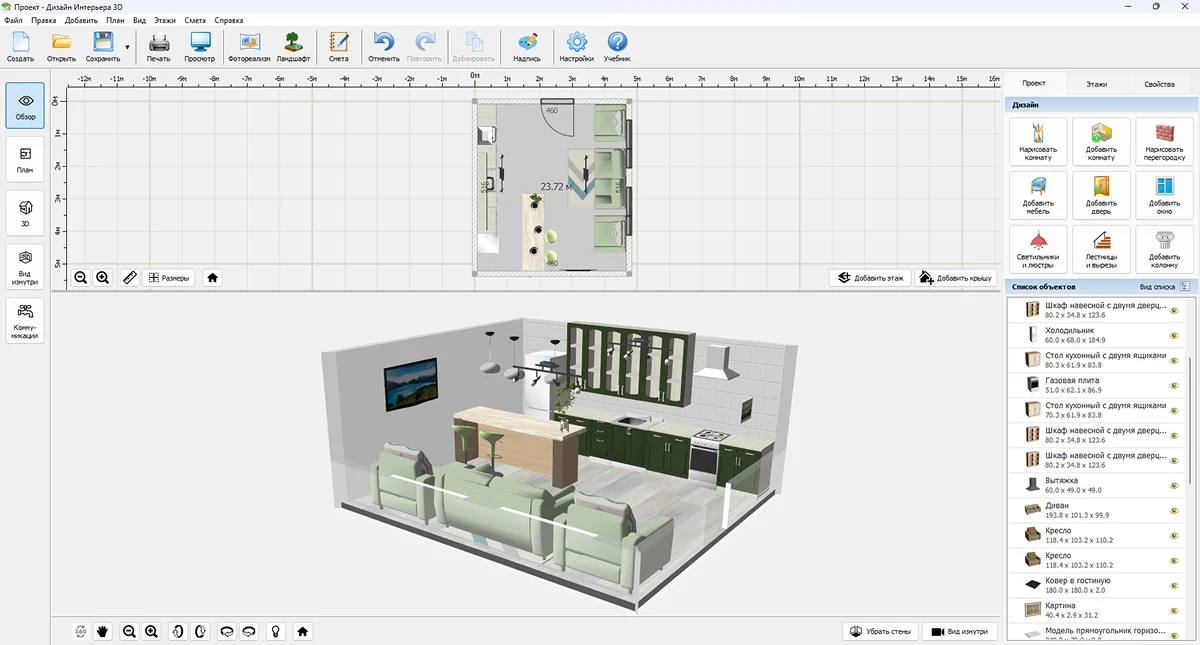Open the dropdown arrow next to Сохранить
The width and height of the screenshot is (1200, 645).
click(x=127, y=46)
